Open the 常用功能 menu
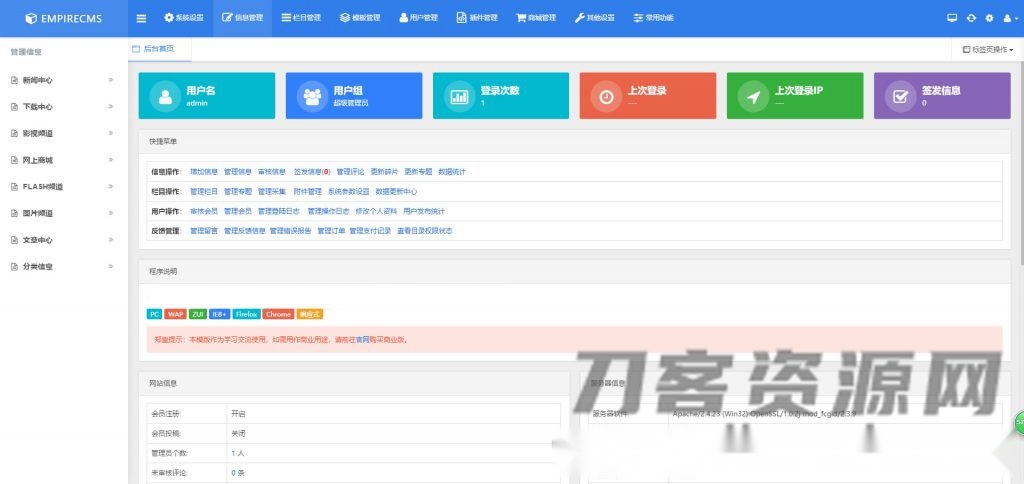Viewport: 1024px width, 484px height. pyautogui.click(x=654, y=18)
